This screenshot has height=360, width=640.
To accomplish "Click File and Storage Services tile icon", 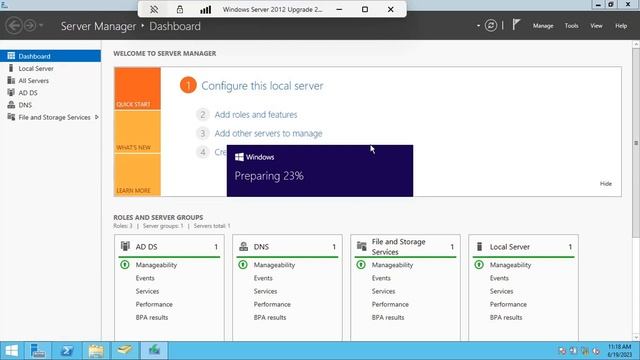I will pyautogui.click(x=362, y=246).
